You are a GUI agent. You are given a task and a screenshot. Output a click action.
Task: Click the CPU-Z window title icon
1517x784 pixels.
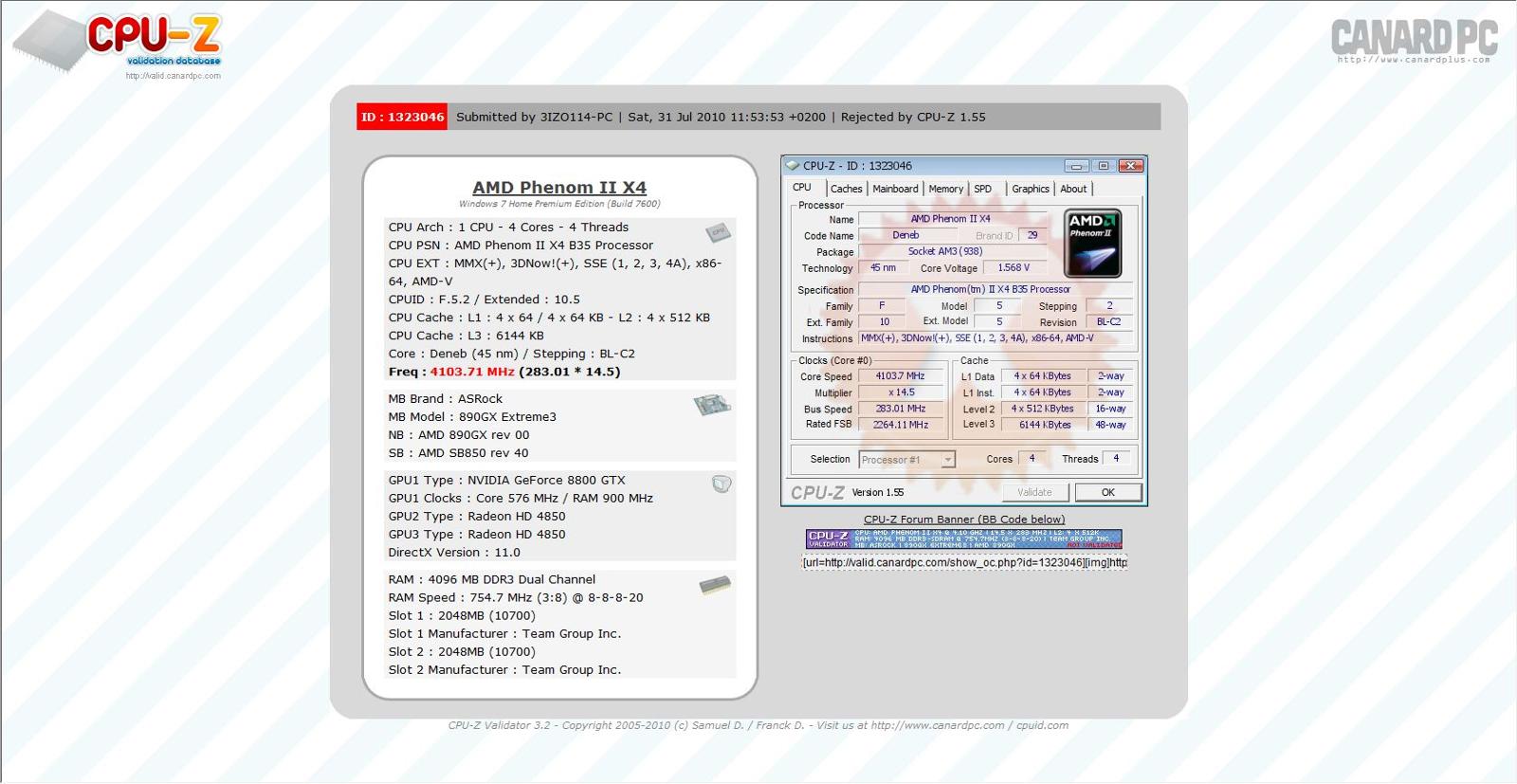(793, 165)
